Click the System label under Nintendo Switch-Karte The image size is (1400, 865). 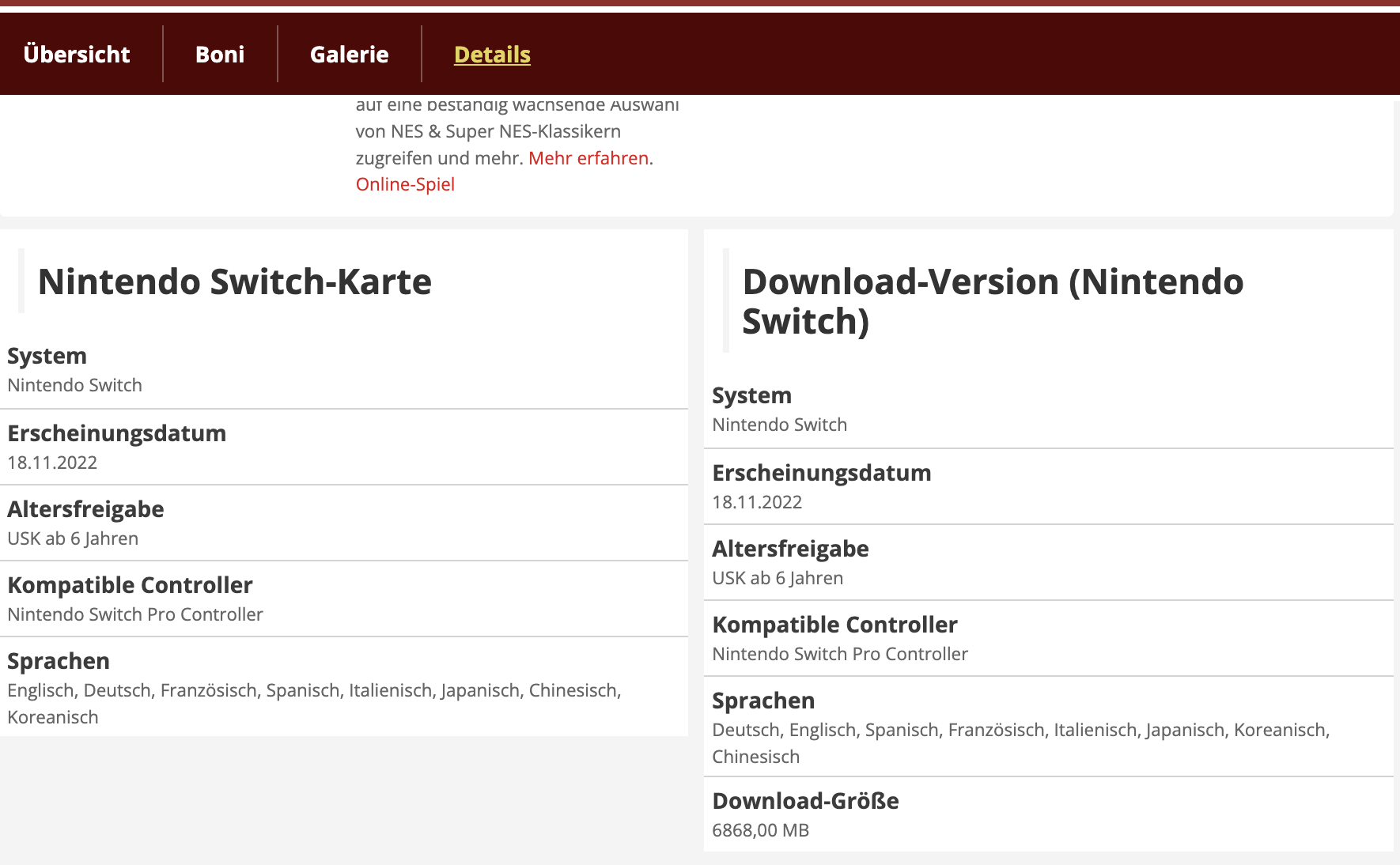pos(47,356)
